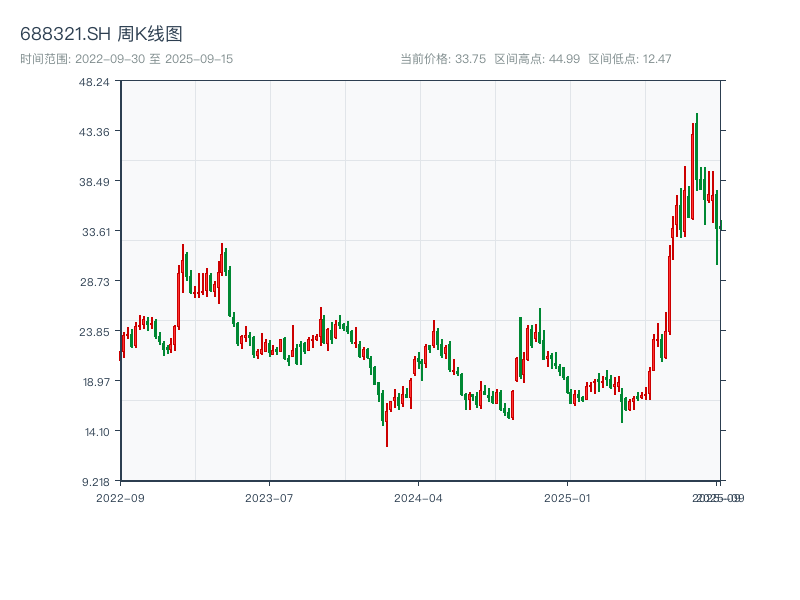Click the y-axis label 33.61
This screenshot has width=800, height=600.
click(x=96, y=232)
